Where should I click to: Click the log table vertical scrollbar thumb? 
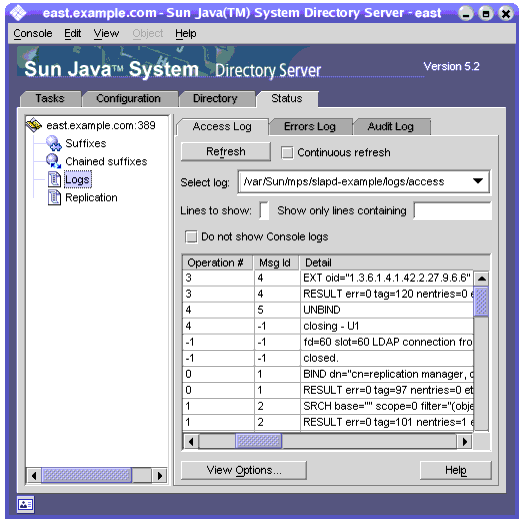(x=481, y=302)
